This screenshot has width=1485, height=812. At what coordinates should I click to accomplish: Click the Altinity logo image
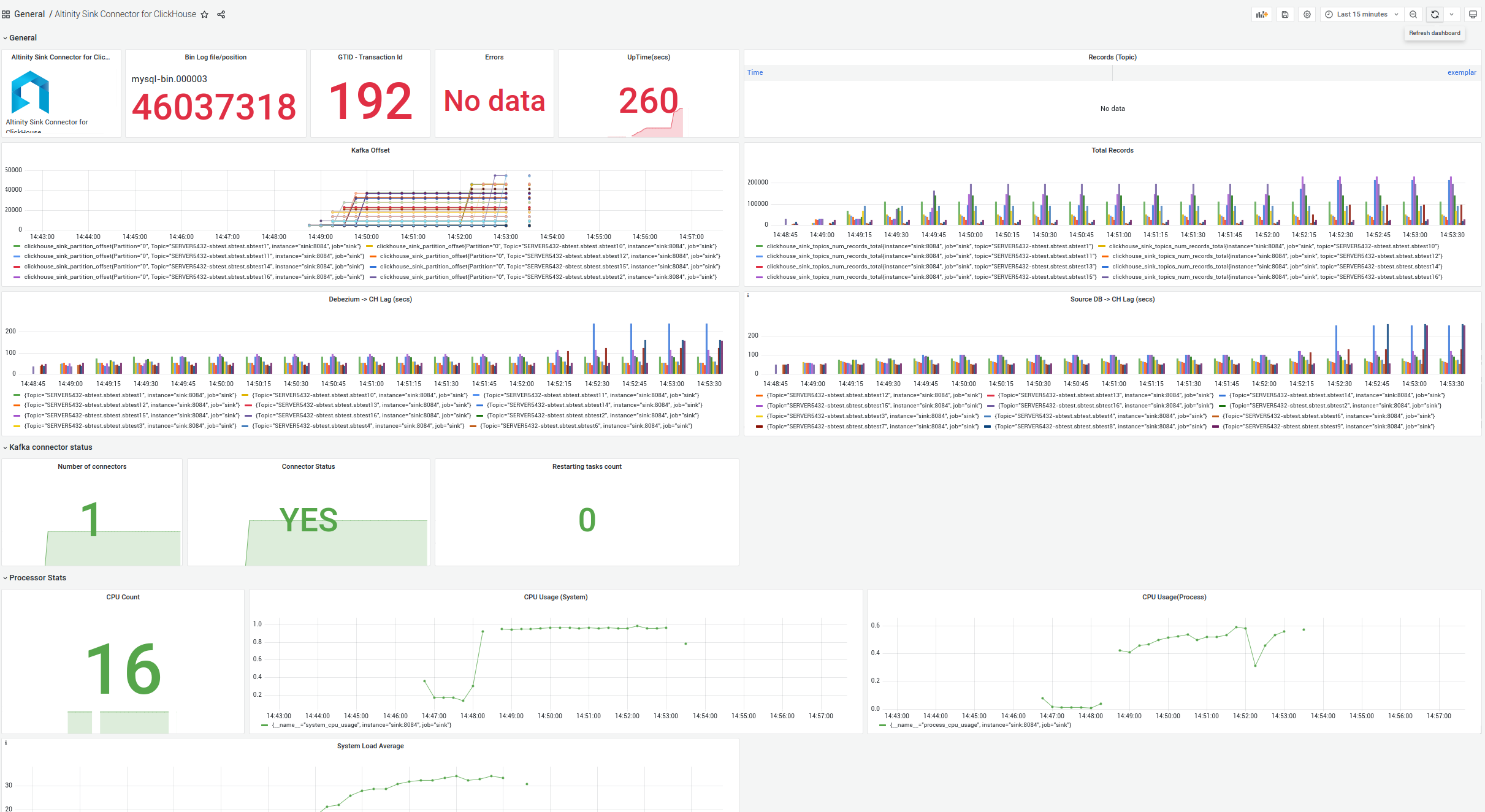point(30,93)
